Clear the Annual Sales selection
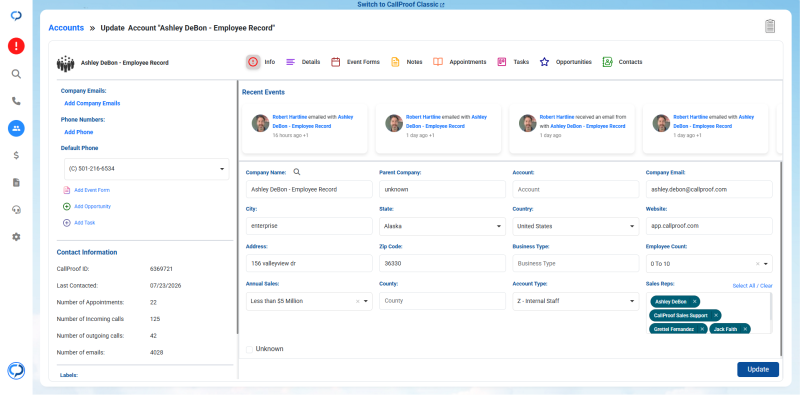The width and height of the screenshot is (800, 395). [x=358, y=301]
